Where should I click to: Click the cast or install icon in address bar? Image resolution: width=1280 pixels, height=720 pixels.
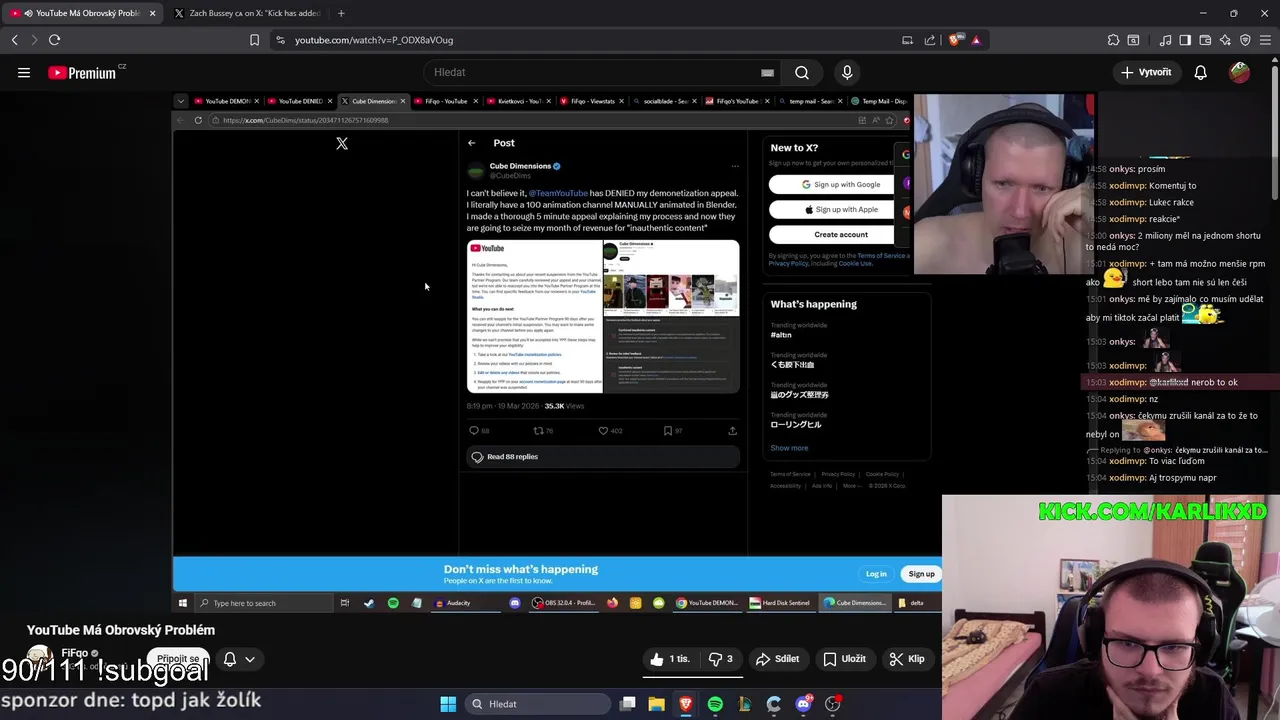(x=907, y=40)
